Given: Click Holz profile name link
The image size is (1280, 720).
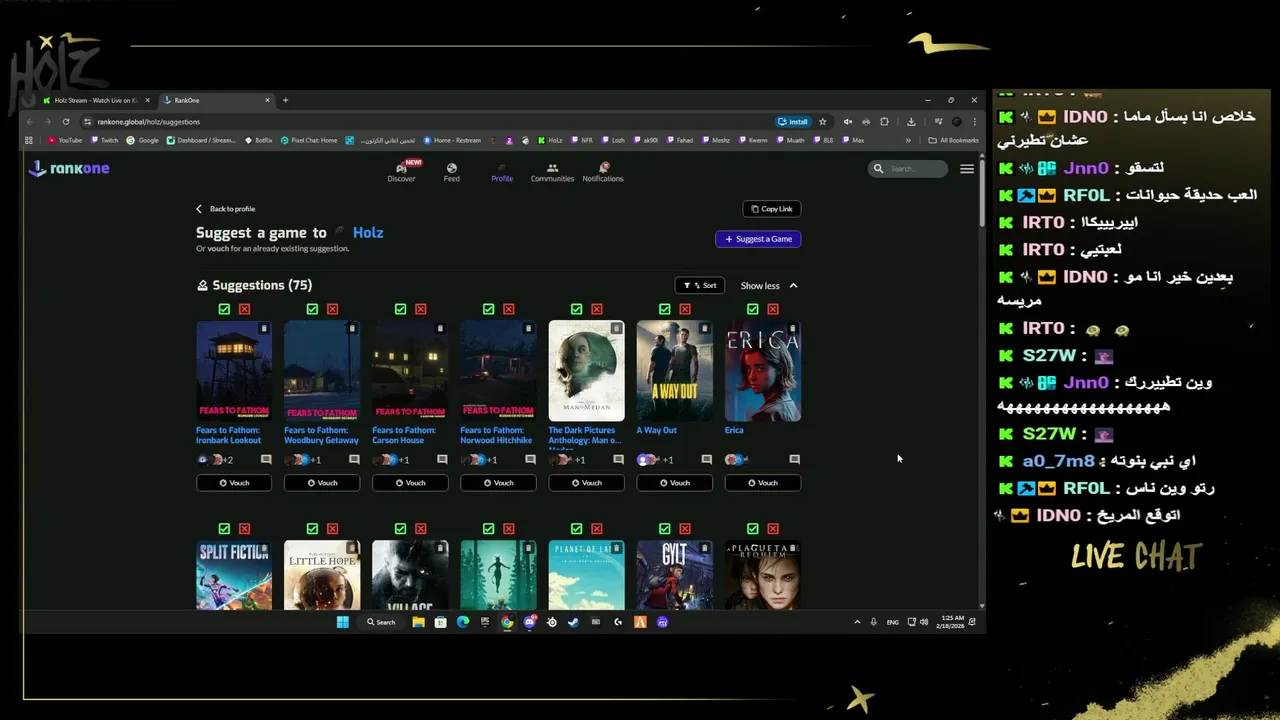Looking at the screenshot, I should click(368, 232).
